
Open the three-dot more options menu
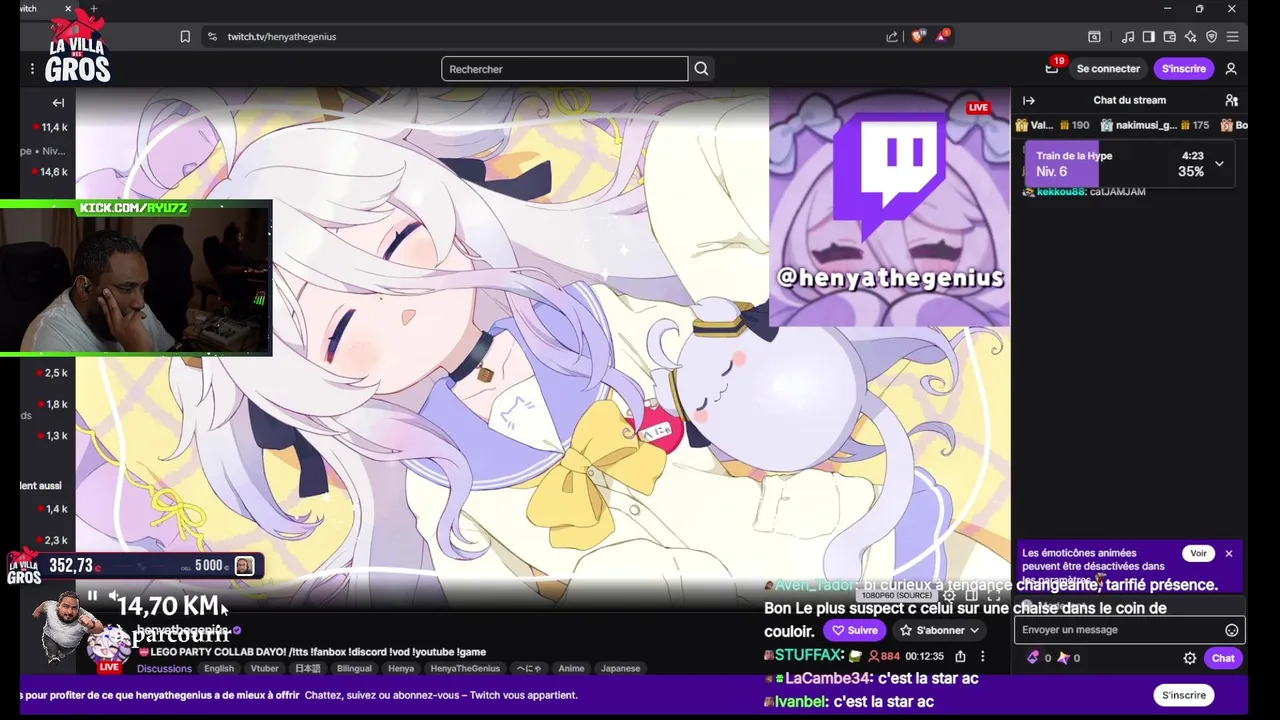pos(982,657)
